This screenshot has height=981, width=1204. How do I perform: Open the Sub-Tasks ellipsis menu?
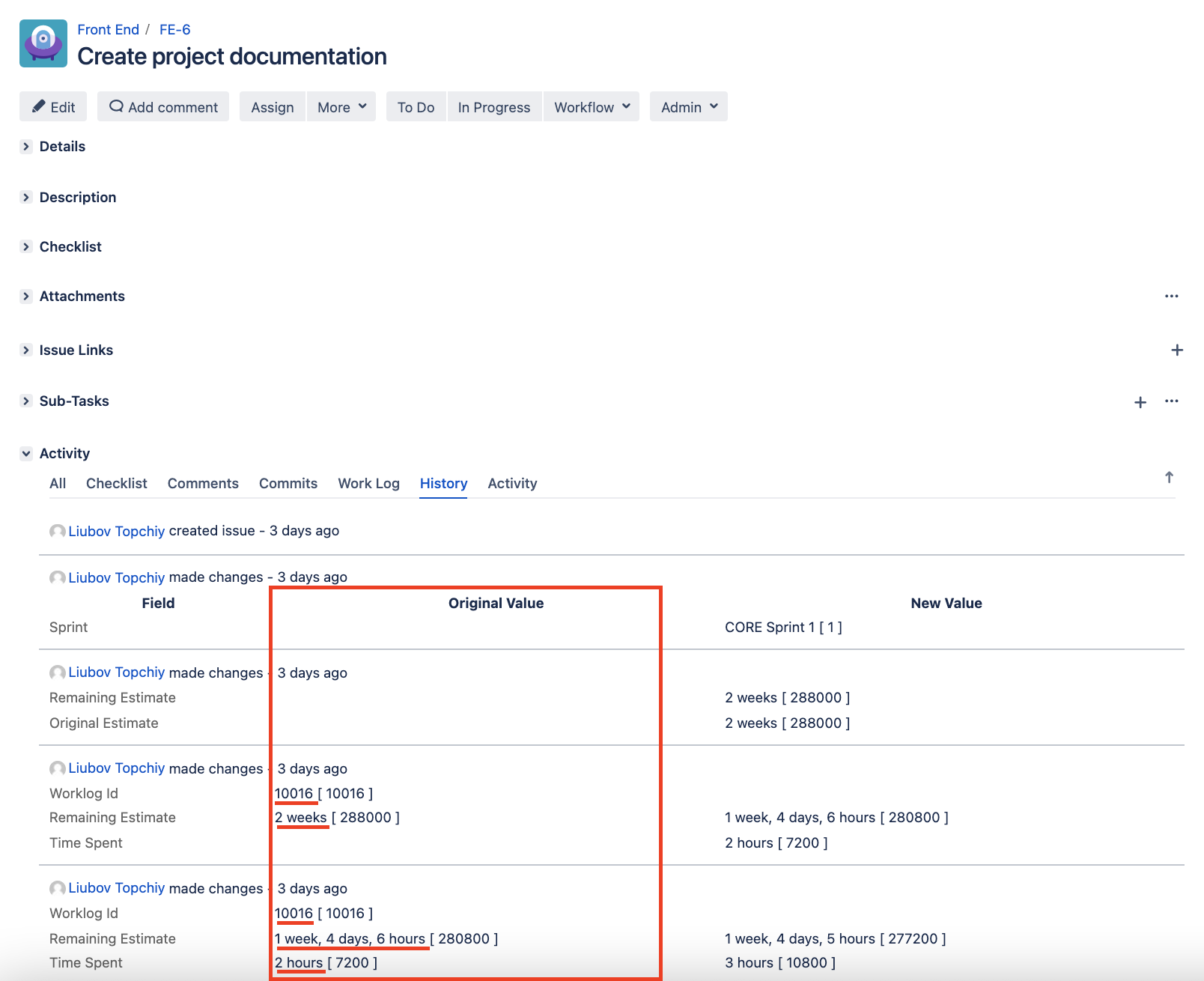pyautogui.click(x=1171, y=401)
